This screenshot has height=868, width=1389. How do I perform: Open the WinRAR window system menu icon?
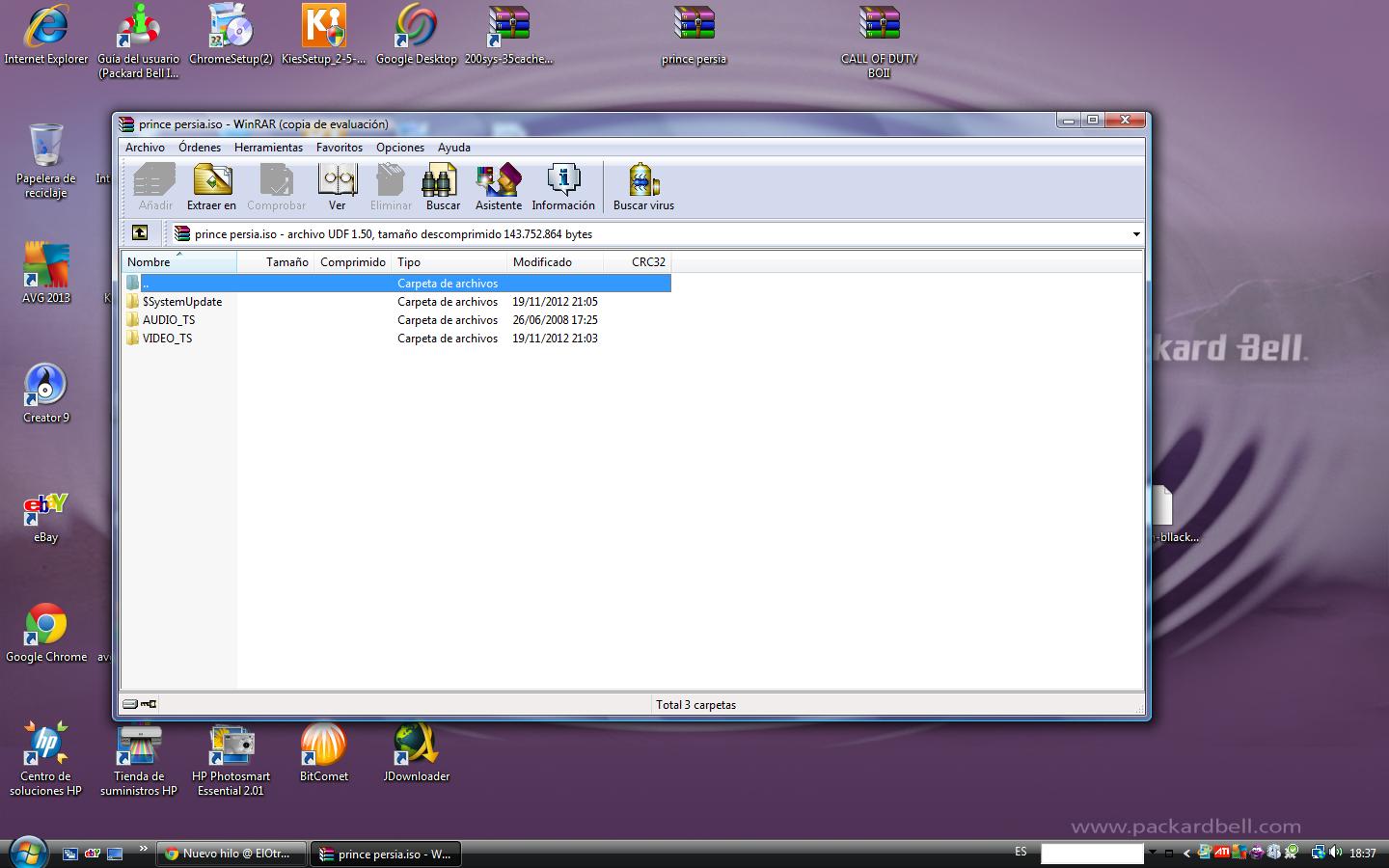pos(126,123)
